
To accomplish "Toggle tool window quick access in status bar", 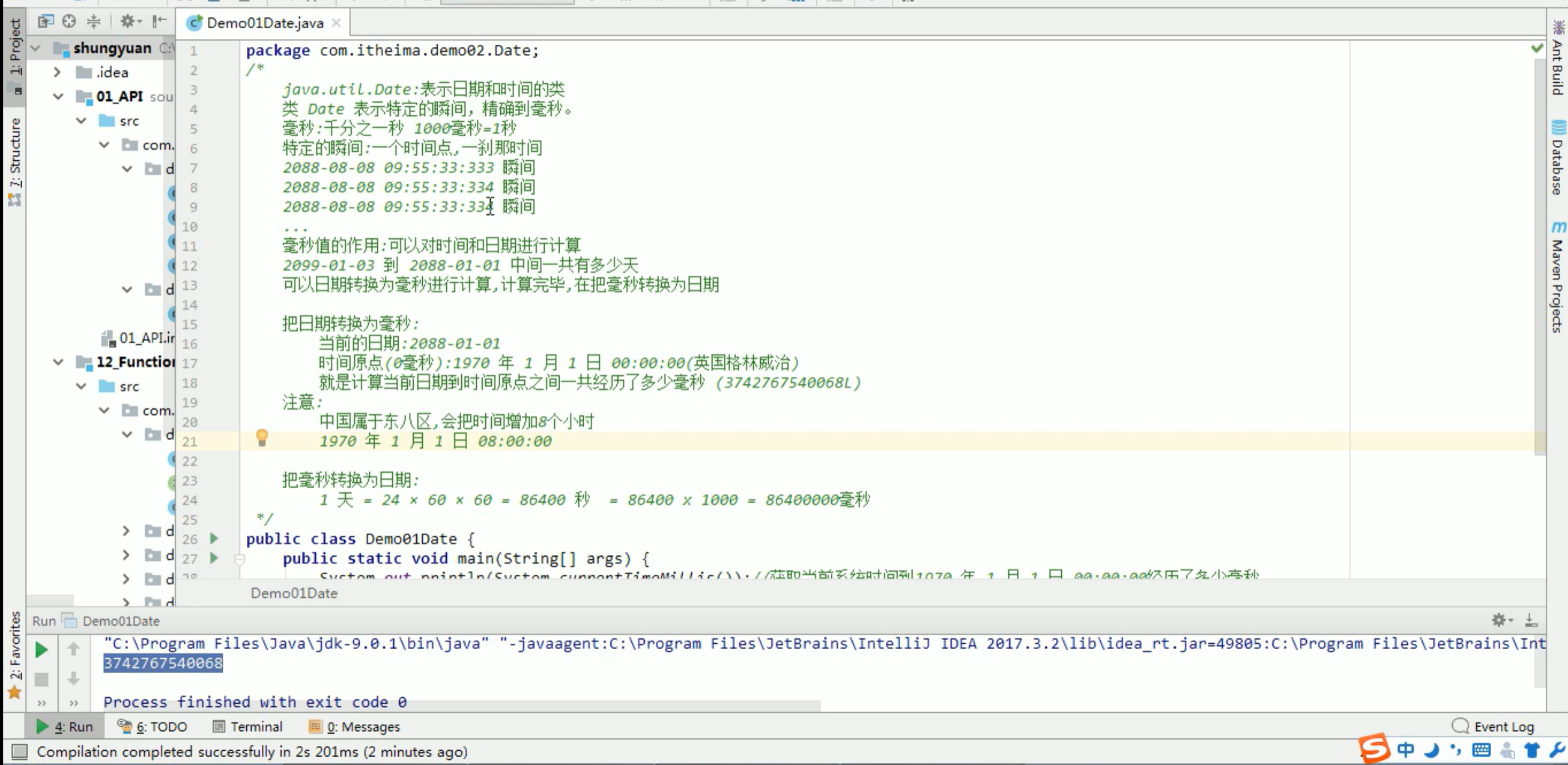I will 20,751.
